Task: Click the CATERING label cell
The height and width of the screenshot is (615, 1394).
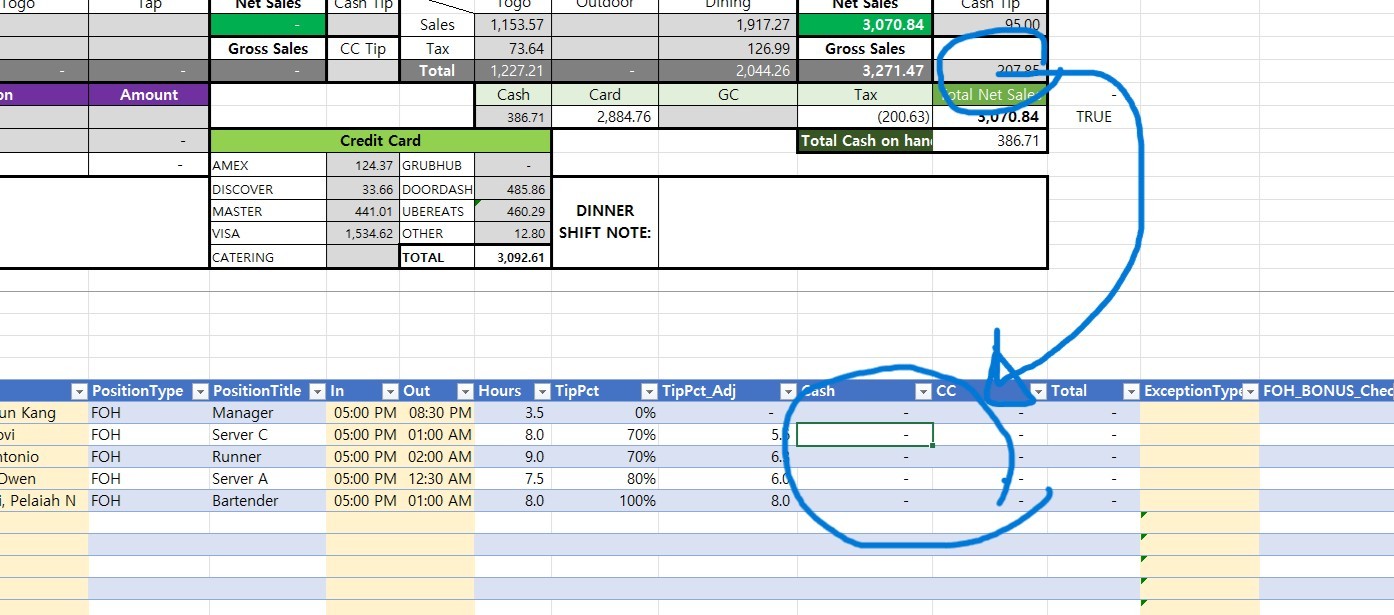Action: point(268,257)
